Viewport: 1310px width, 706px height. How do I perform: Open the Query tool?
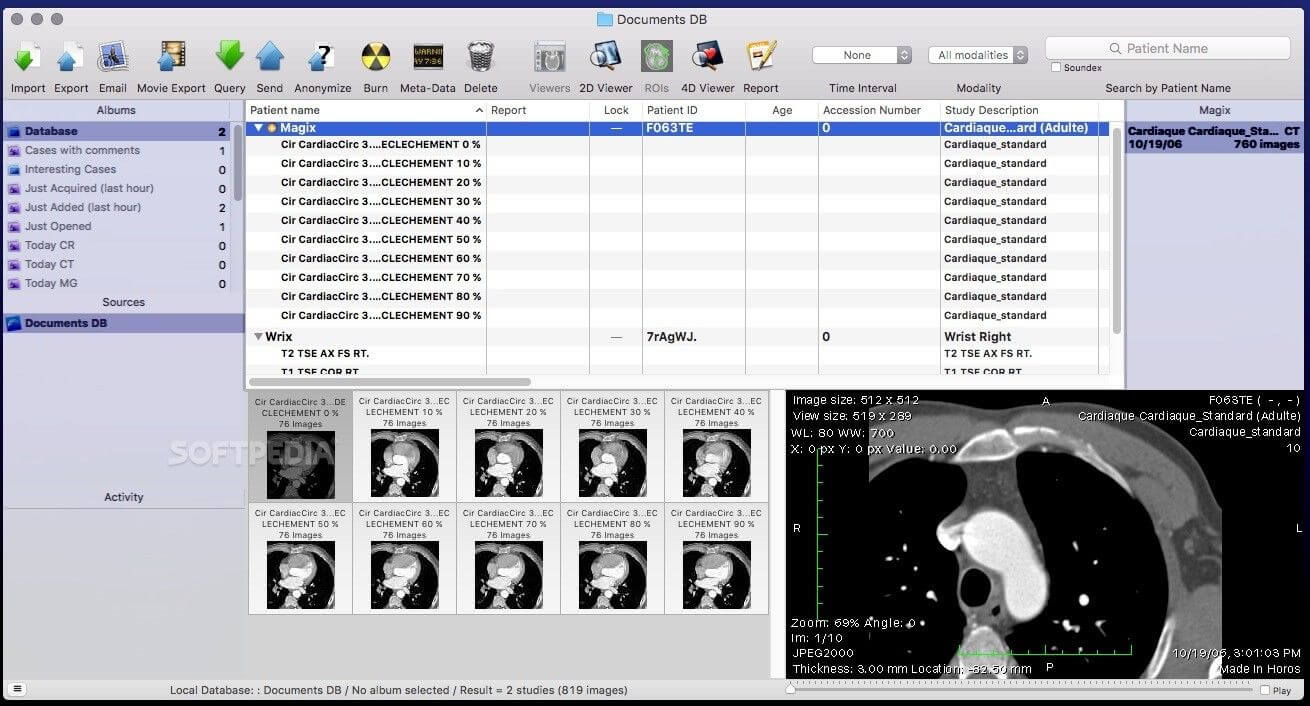pos(229,57)
